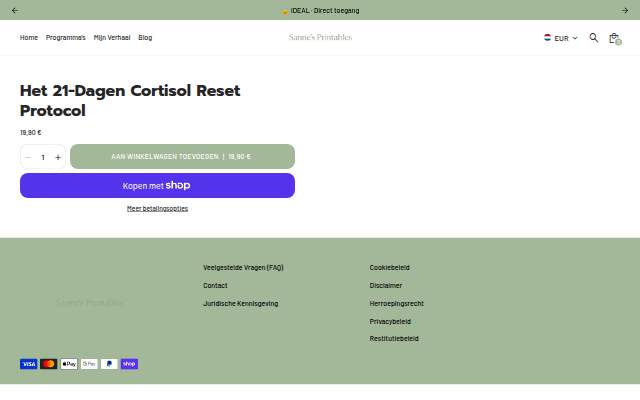Open the Disclaimer footer link
Screen dimensions: 640x400
(386, 286)
